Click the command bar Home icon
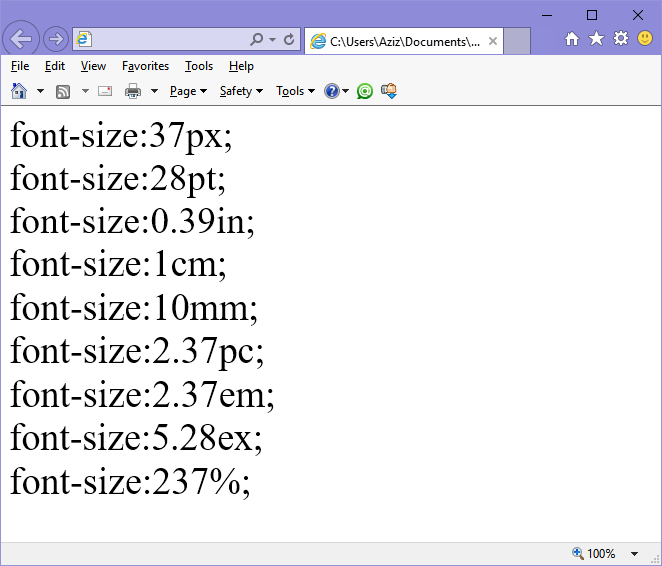662x566 pixels. tap(19, 91)
